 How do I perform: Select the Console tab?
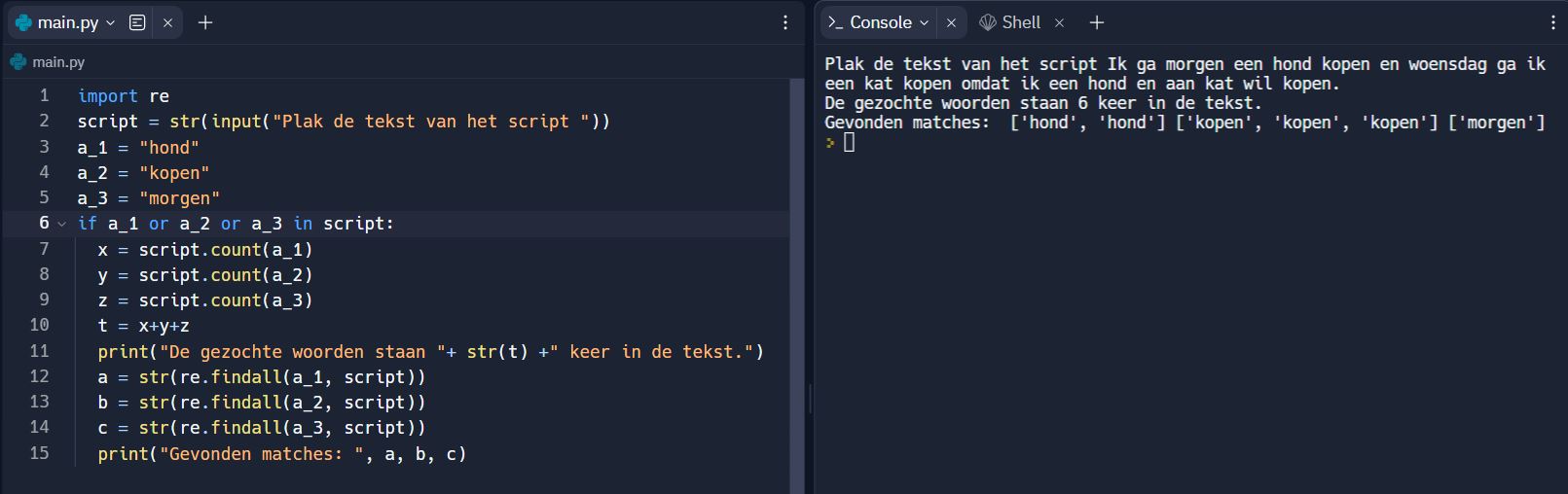(880, 22)
